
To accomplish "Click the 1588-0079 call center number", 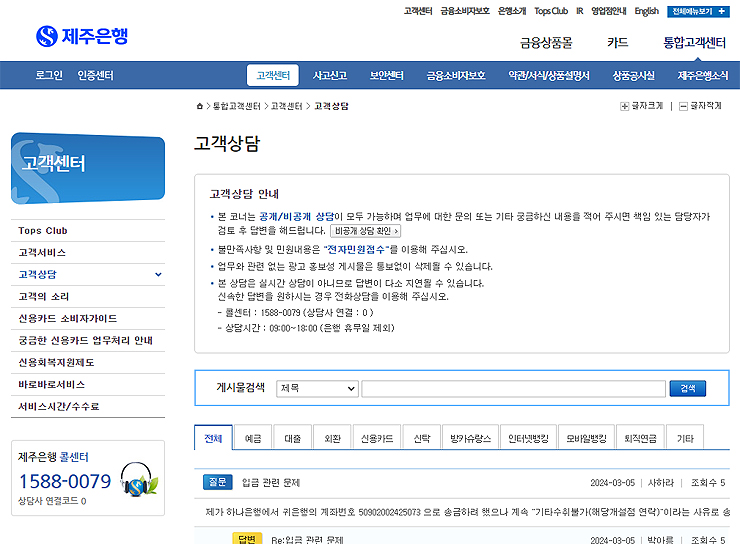I will click(65, 481).
